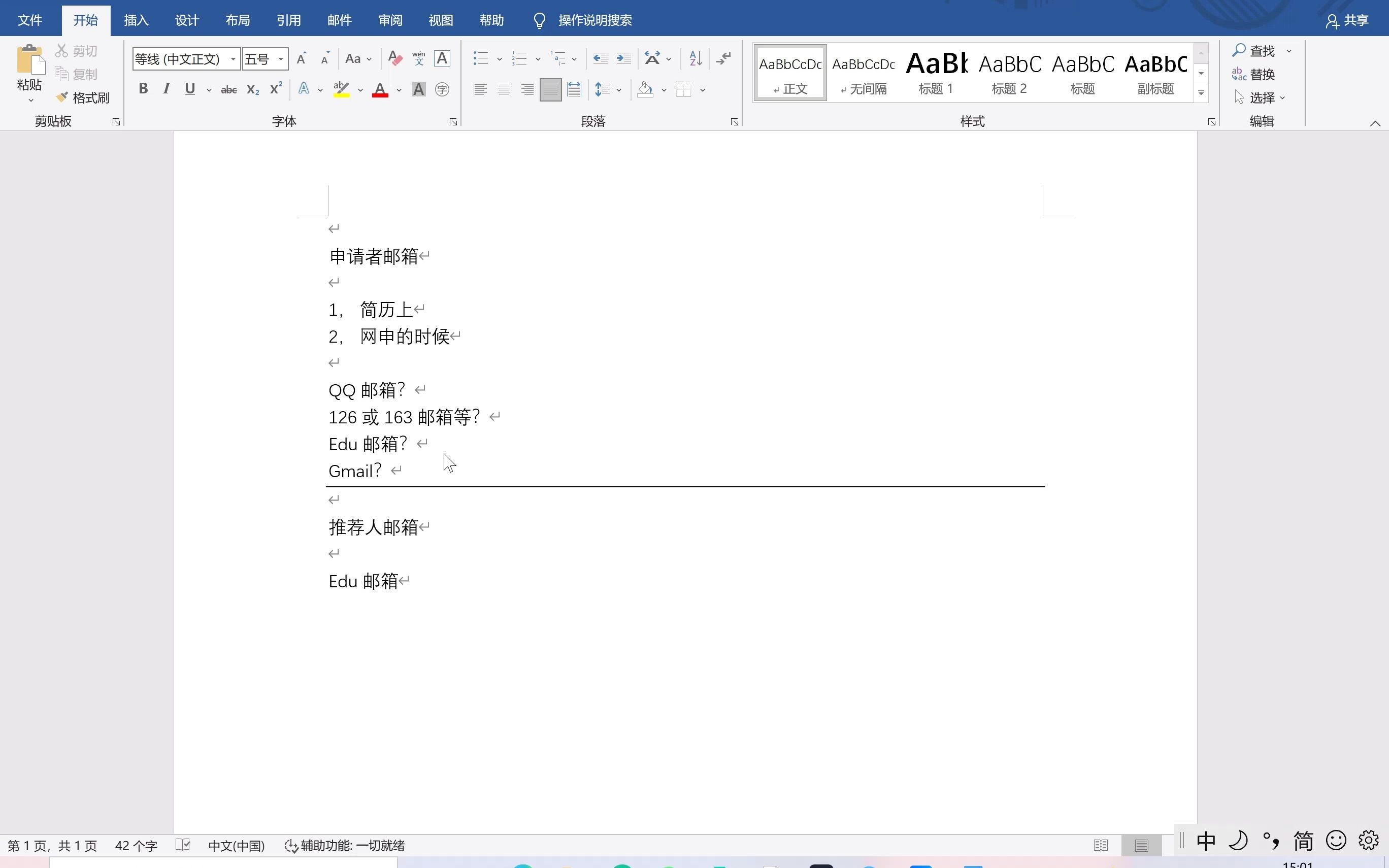Switch to the 审阅 (Review) tab
The image size is (1389, 868).
pyautogui.click(x=390, y=20)
